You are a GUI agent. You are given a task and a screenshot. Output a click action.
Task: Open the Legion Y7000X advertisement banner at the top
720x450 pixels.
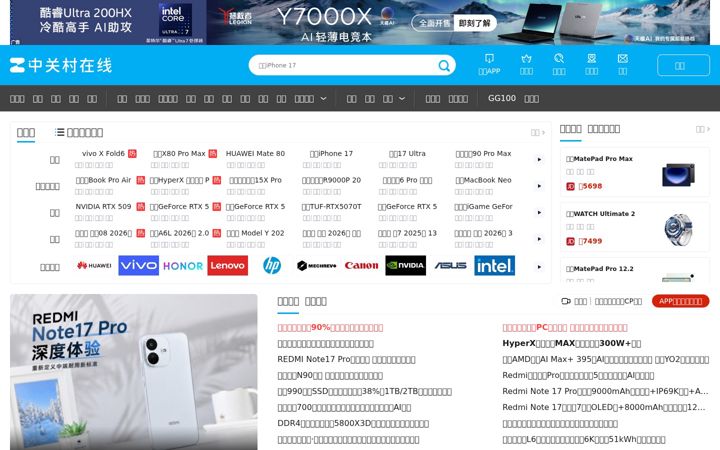[360, 22]
